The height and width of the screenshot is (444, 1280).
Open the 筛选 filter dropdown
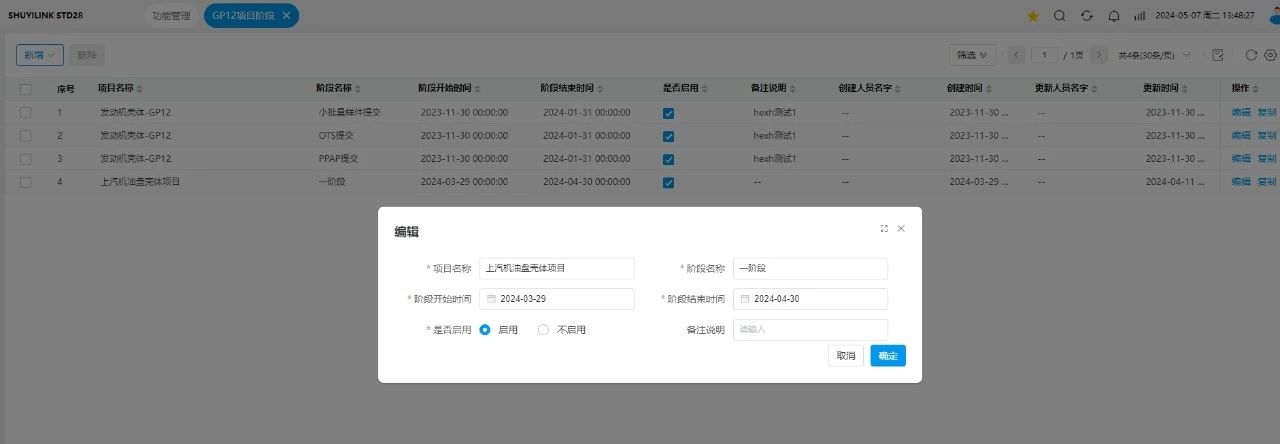click(x=971, y=55)
